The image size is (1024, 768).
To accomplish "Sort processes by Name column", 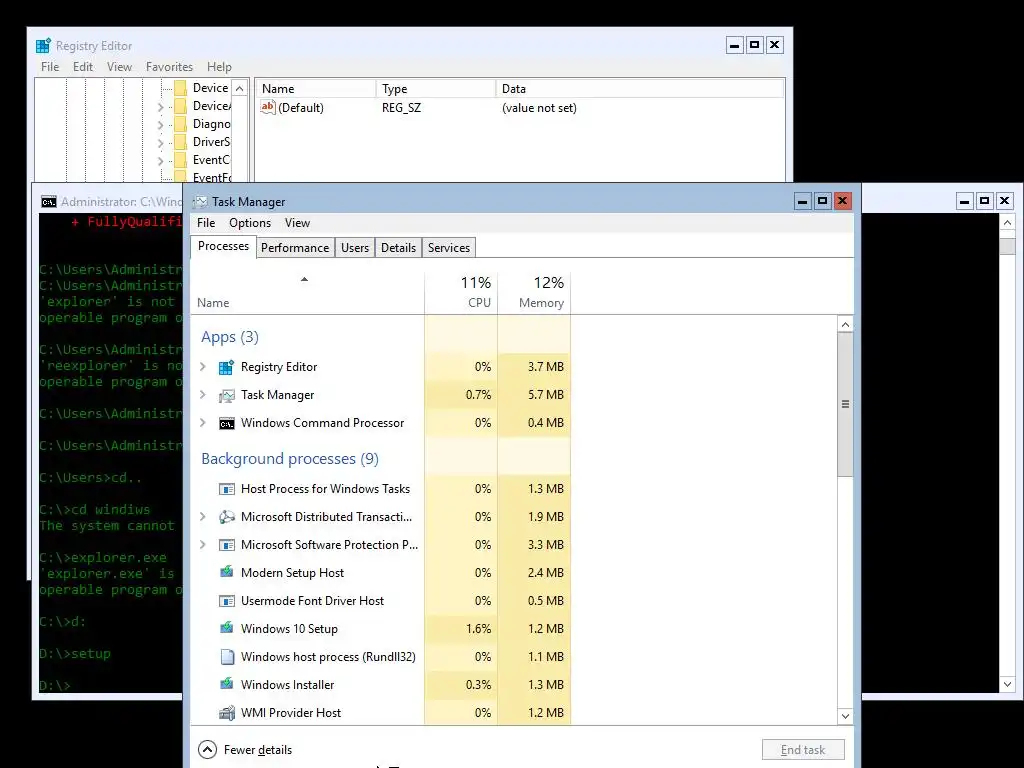I will point(307,293).
